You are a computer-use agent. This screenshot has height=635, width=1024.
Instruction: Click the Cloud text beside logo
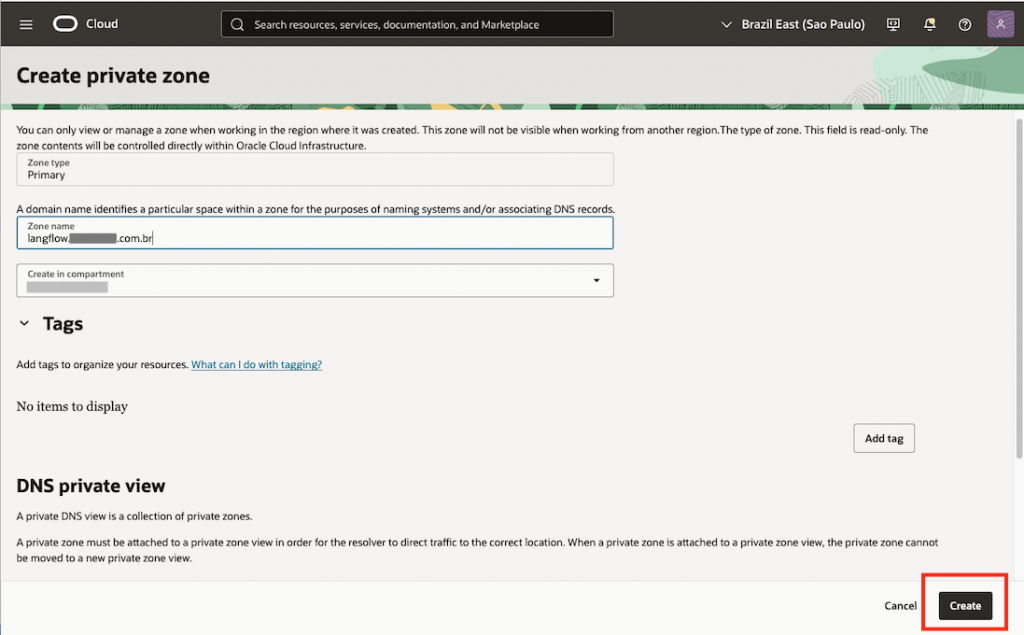[x=102, y=24]
